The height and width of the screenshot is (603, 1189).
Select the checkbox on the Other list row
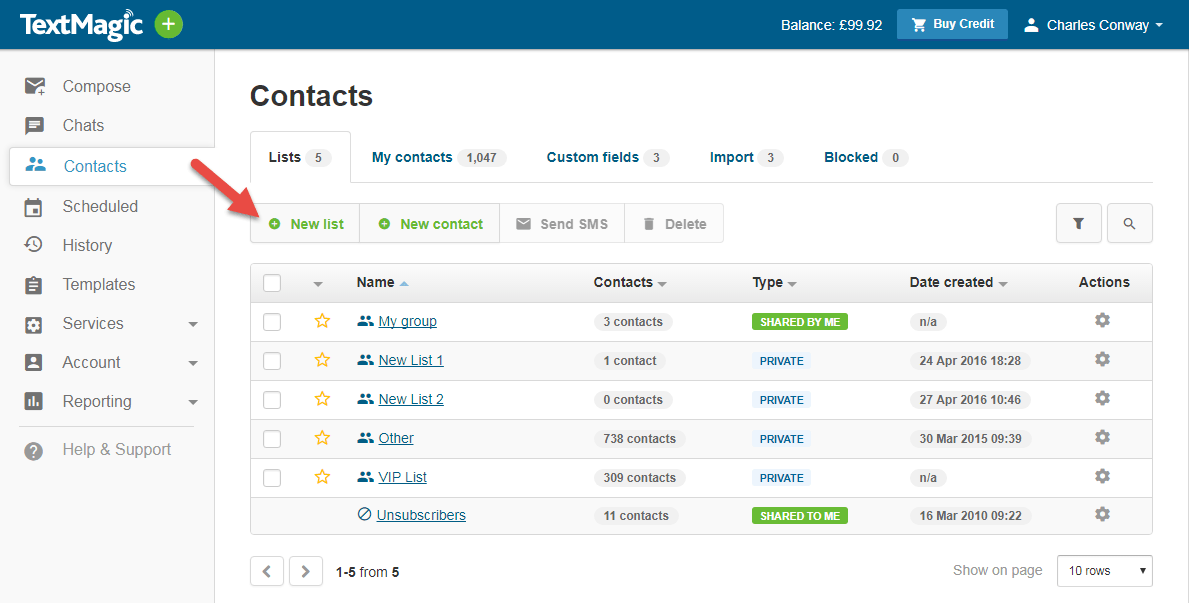271,438
